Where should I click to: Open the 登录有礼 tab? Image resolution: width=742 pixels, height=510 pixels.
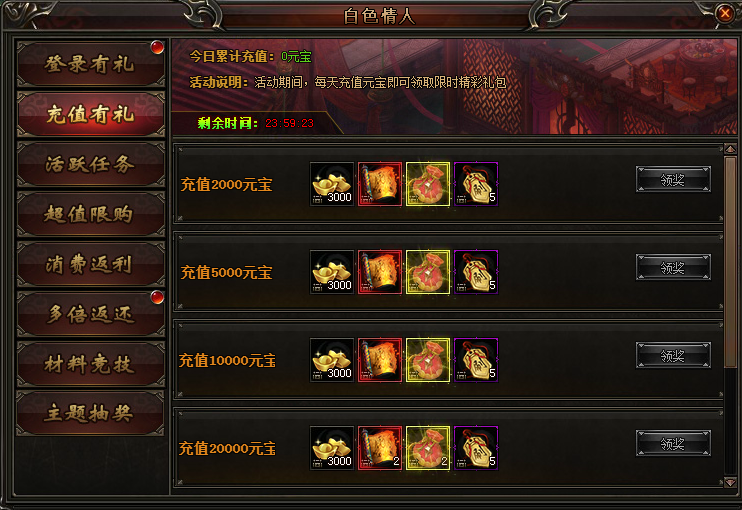pyautogui.click(x=91, y=64)
